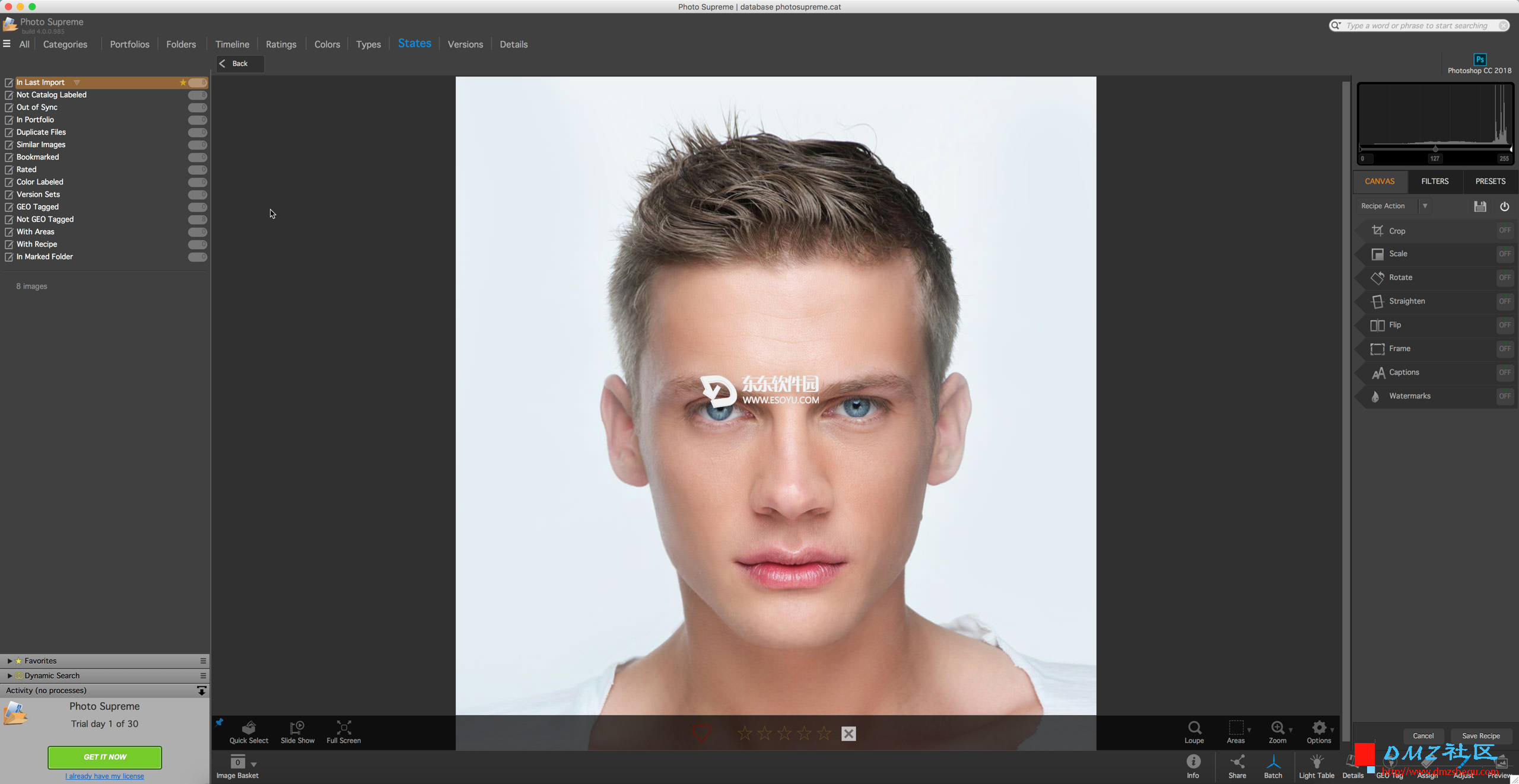
Task: Select the Duplicate Files state
Action: pos(41,132)
